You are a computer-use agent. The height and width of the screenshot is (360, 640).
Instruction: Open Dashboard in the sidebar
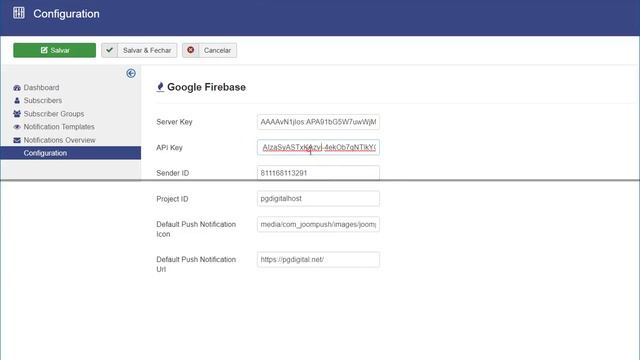coord(41,87)
